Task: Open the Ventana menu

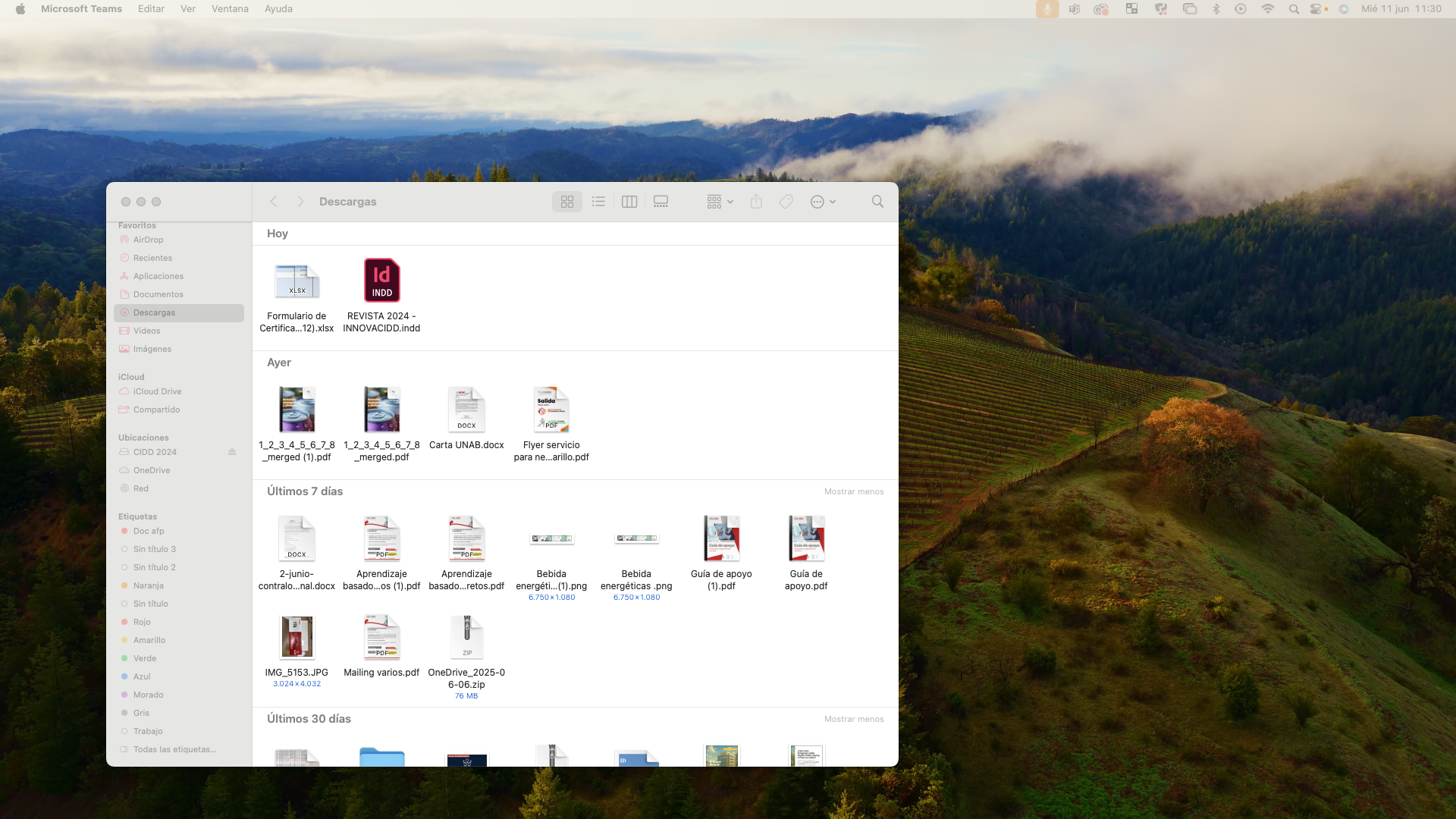Action: point(230,9)
